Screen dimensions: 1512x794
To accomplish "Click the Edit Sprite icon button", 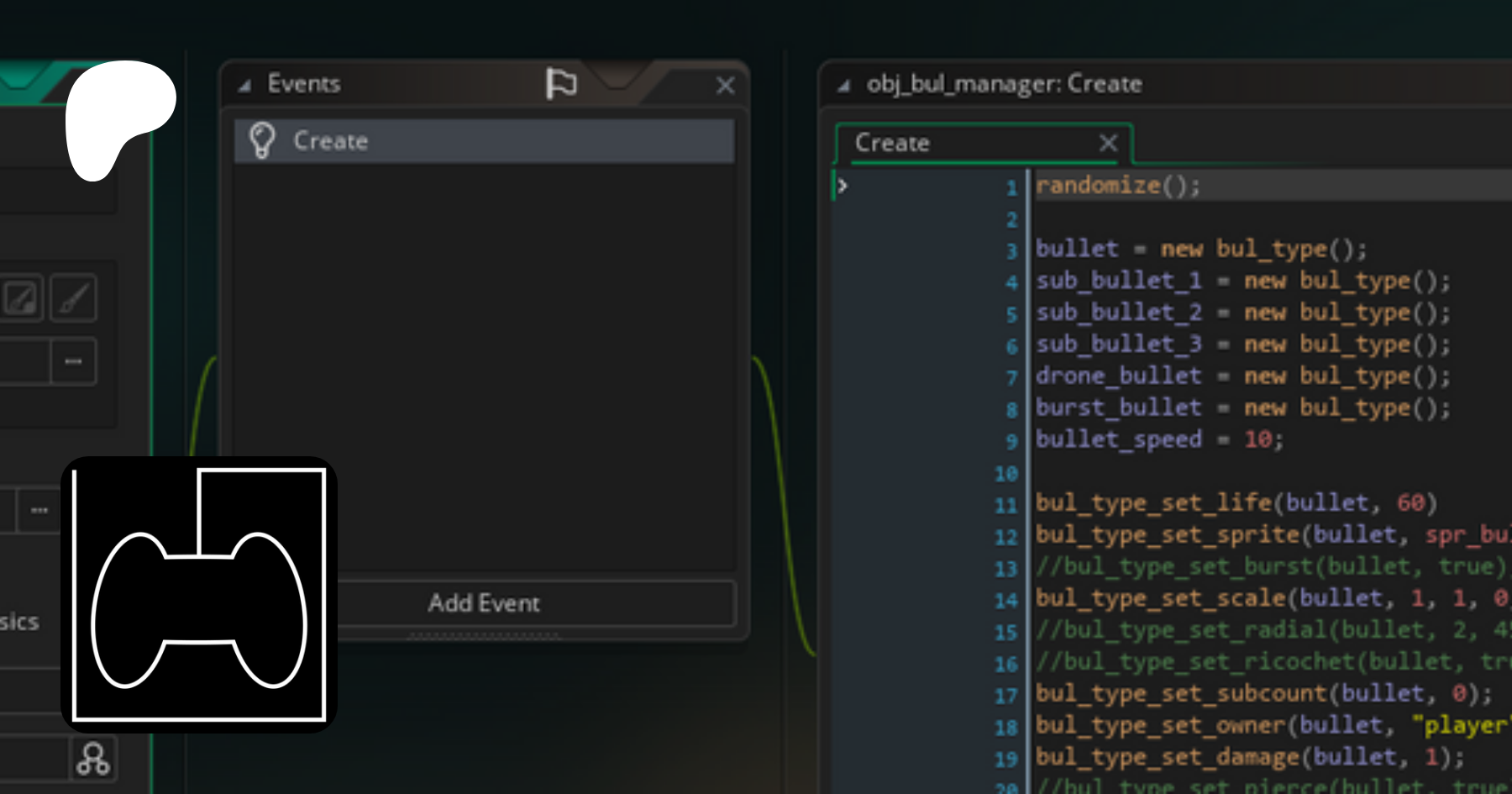I will (20, 298).
